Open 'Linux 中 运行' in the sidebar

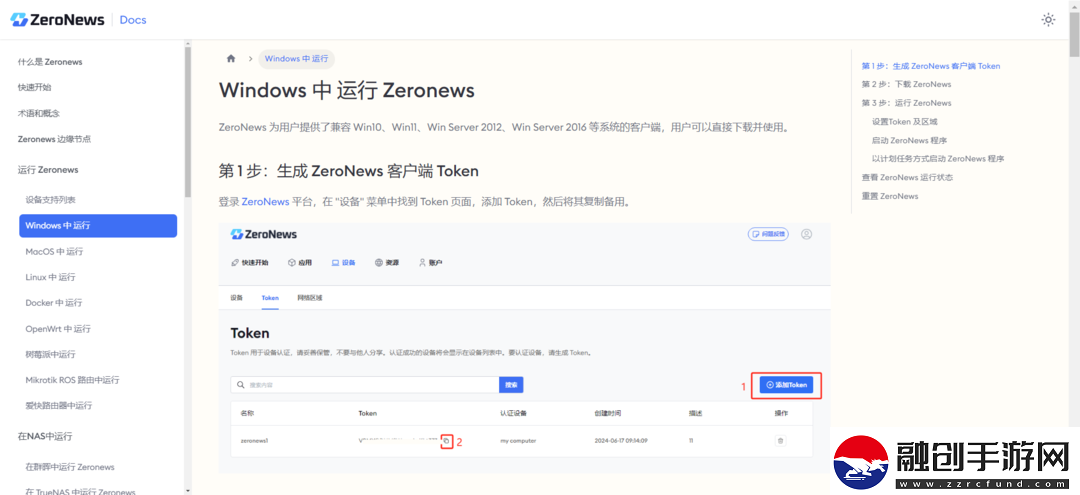[50, 277]
